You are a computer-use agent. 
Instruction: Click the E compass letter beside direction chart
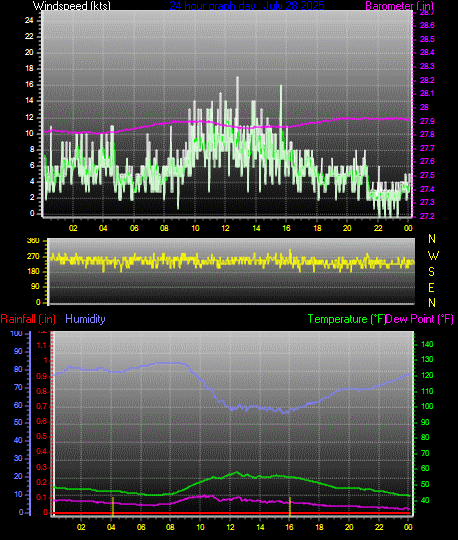pyautogui.click(x=431, y=288)
